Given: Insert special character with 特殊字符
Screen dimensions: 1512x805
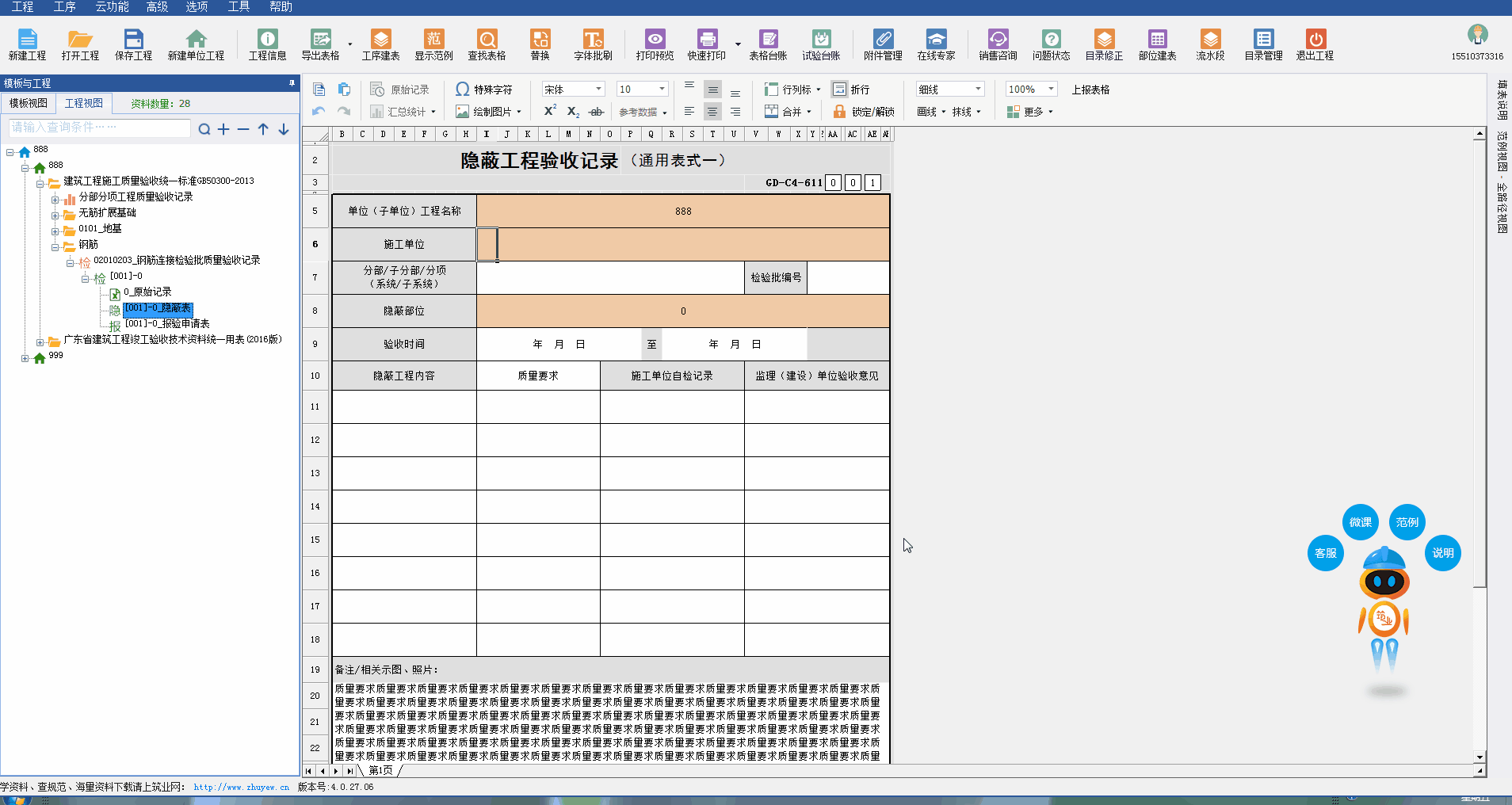Looking at the screenshot, I should point(484,90).
